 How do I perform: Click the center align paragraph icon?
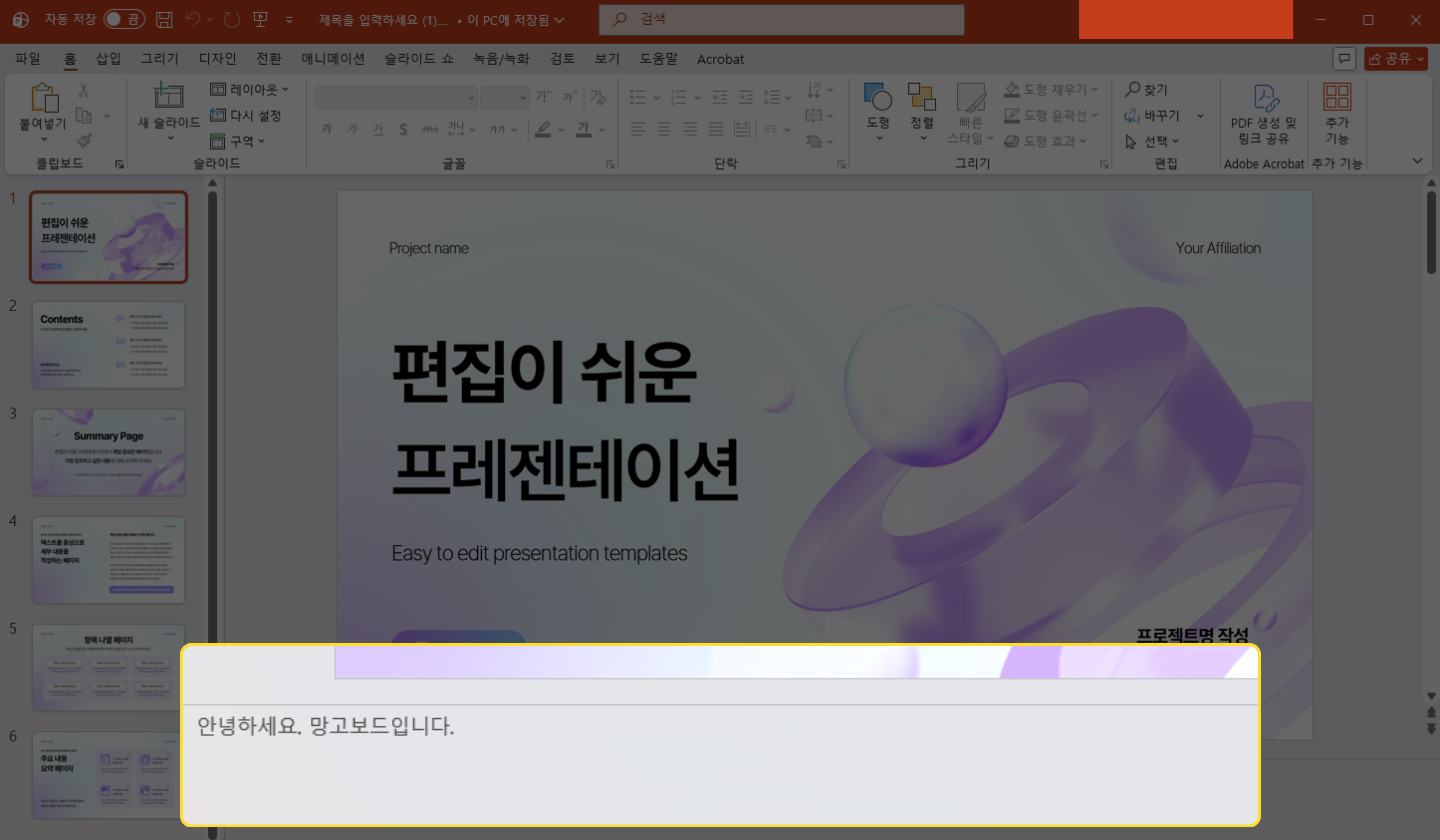[x=663, y=128]
